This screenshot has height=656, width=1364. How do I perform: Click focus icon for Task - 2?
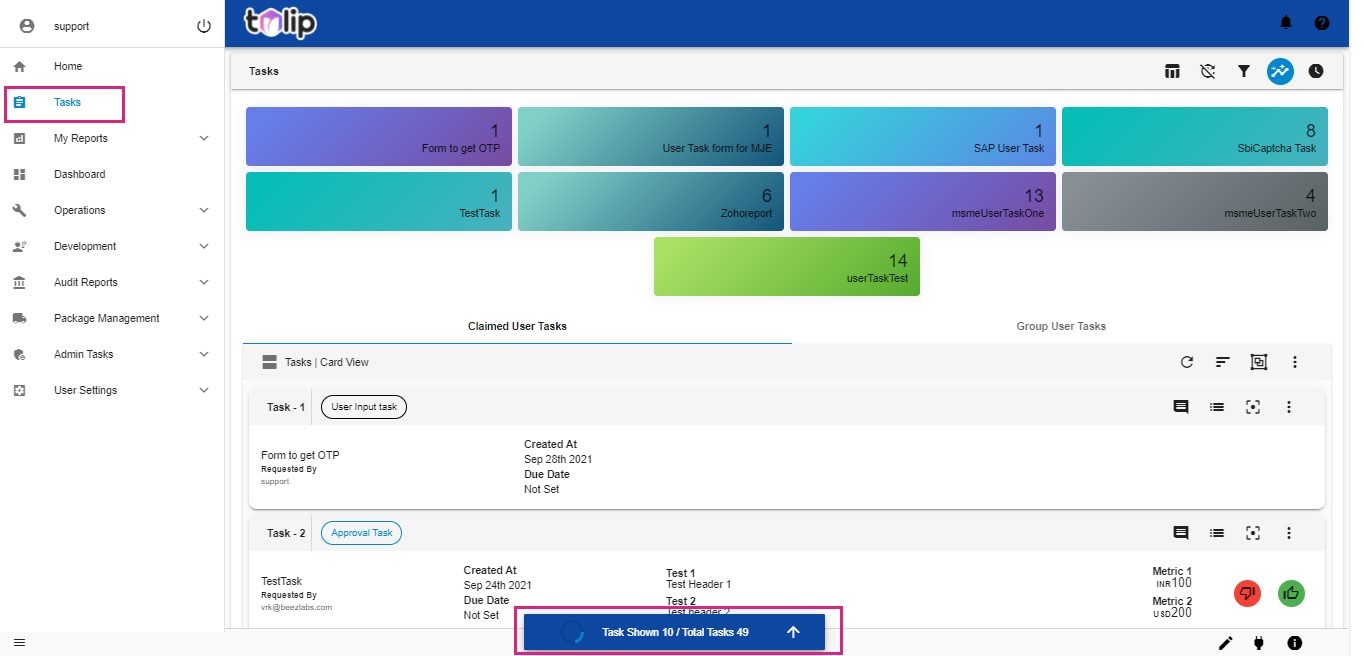(1253, 533)
